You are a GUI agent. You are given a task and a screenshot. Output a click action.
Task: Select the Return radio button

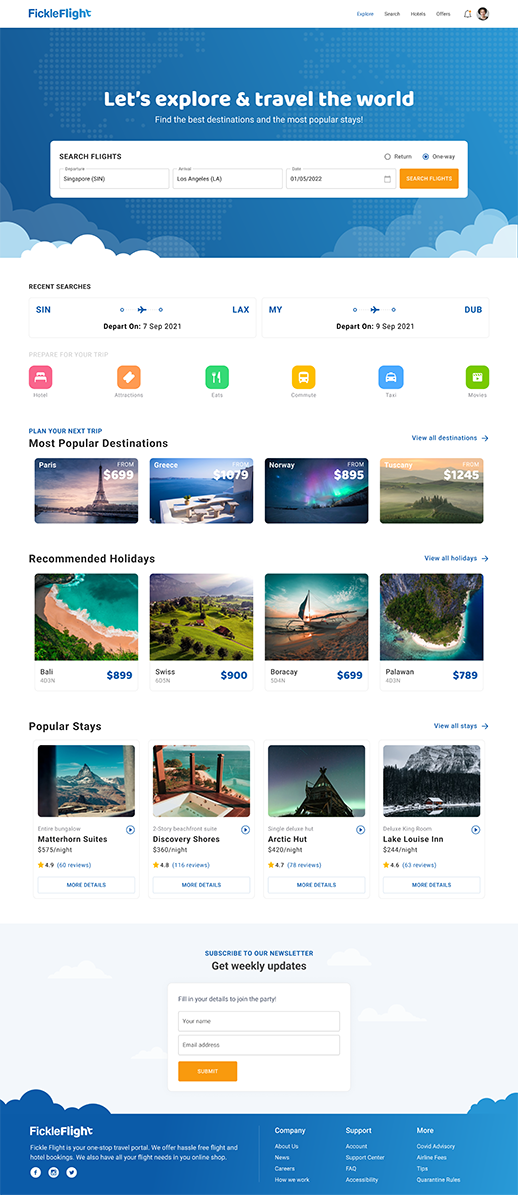(x=388, y=156)
